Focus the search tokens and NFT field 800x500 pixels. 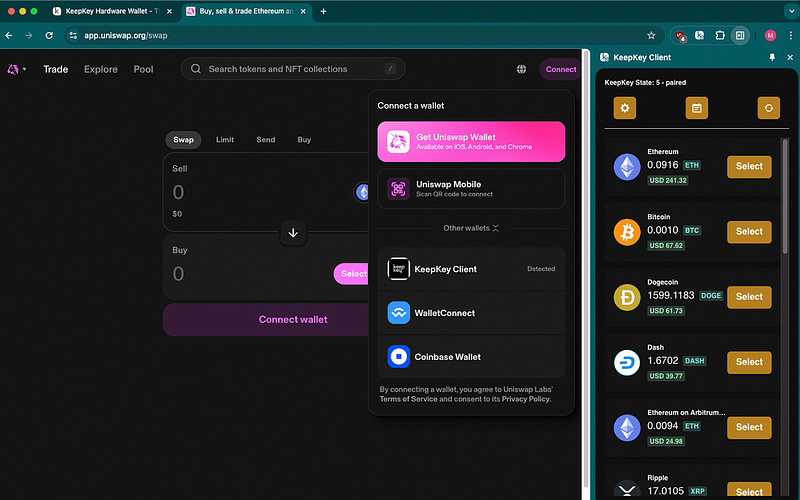(x=290, y=69)
